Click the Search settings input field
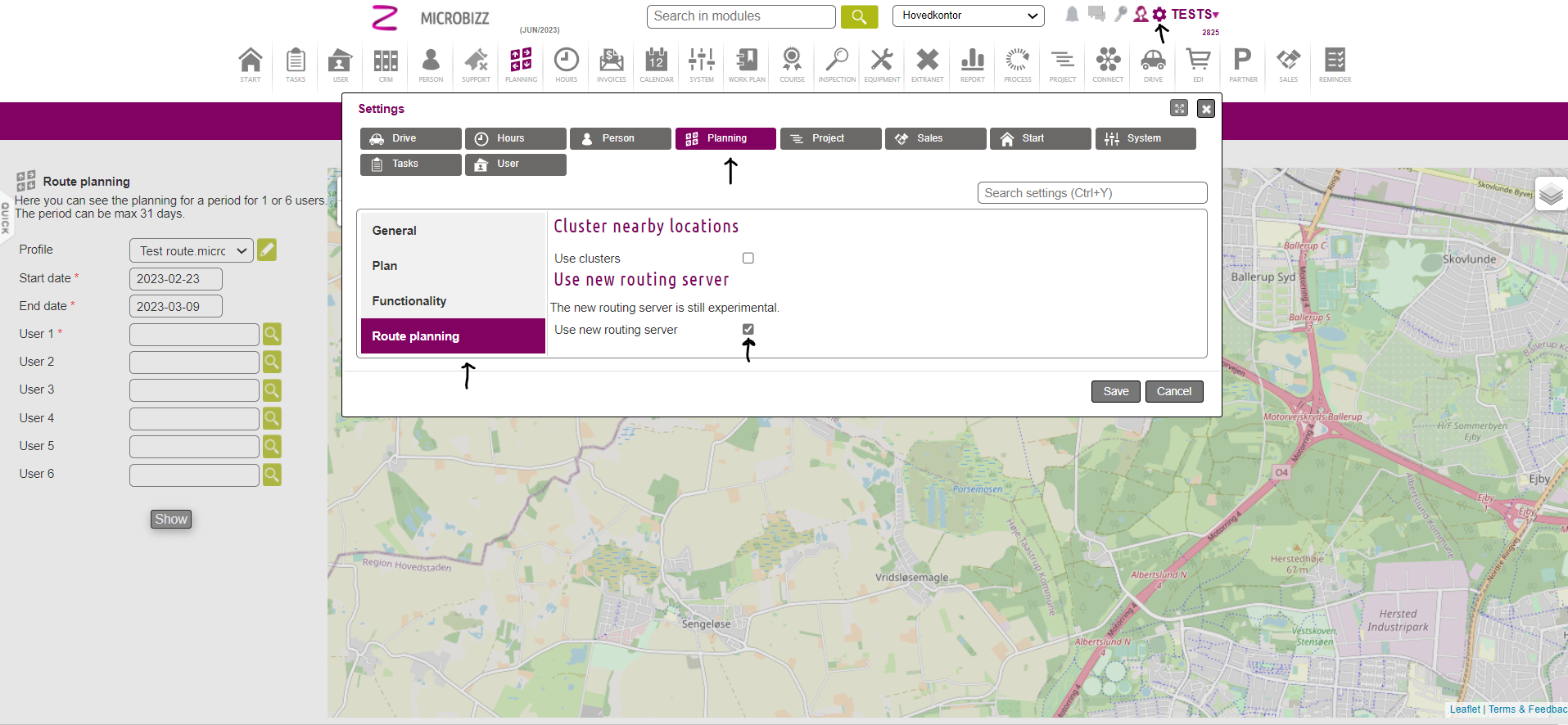This screenshot has height=725, width=1568. click(1091, 193)
